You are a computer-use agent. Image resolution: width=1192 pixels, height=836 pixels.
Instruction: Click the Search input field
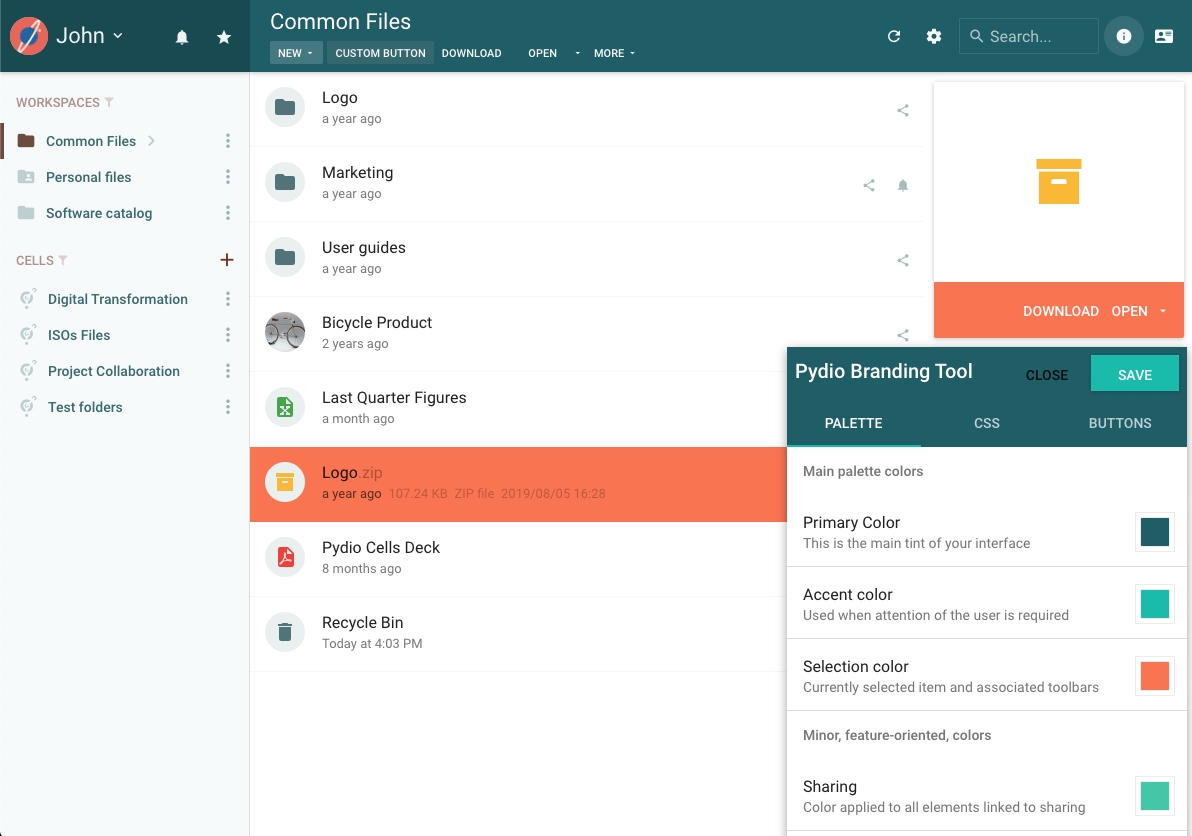pyautogui.click(x=1038, y=36)
